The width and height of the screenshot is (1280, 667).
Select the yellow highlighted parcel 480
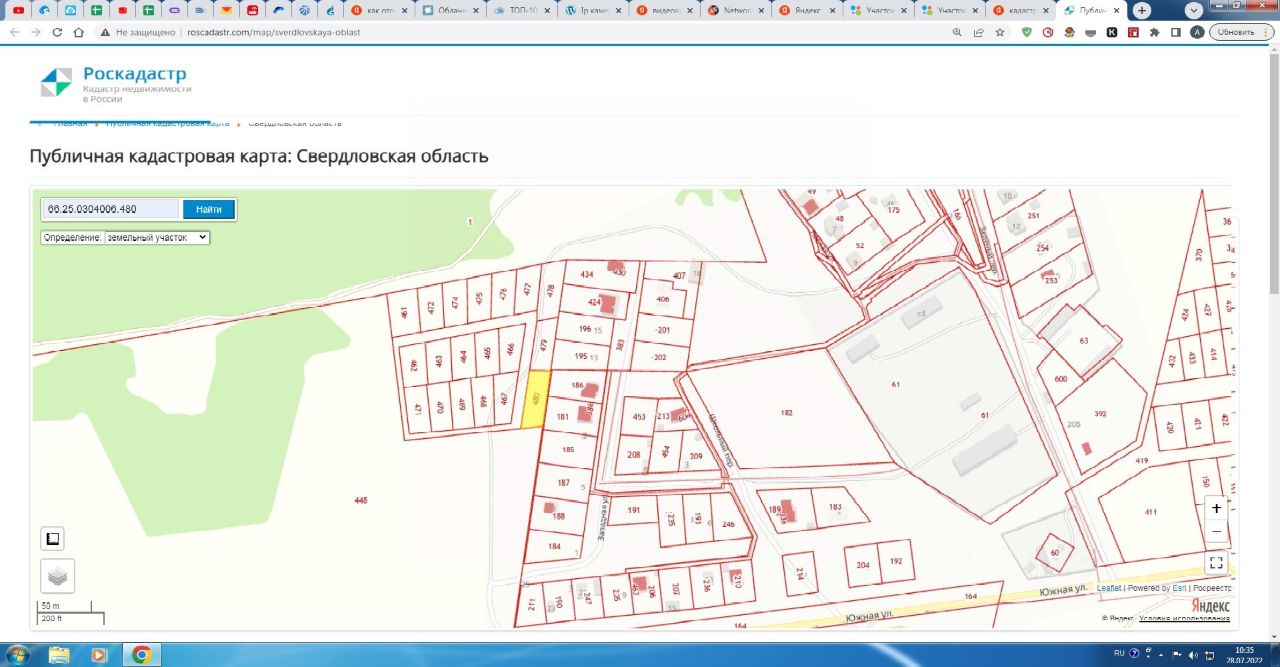536,400
